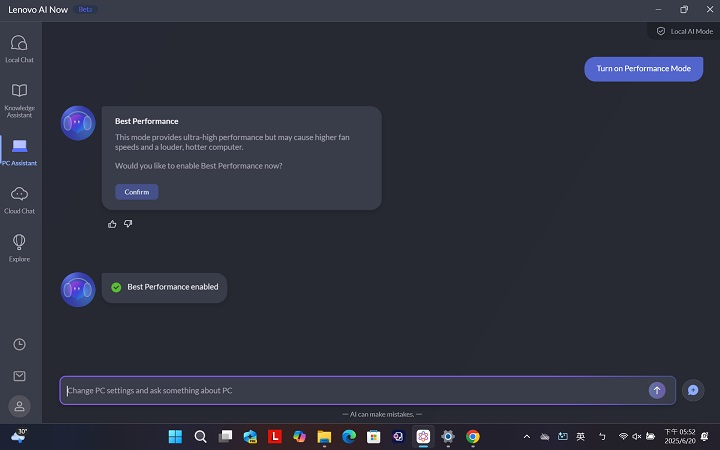Image resolution: width=720 pixels, height=450 pixels.
Task: Switch the input language indicator 英
Action: click(x=580, y=437)
